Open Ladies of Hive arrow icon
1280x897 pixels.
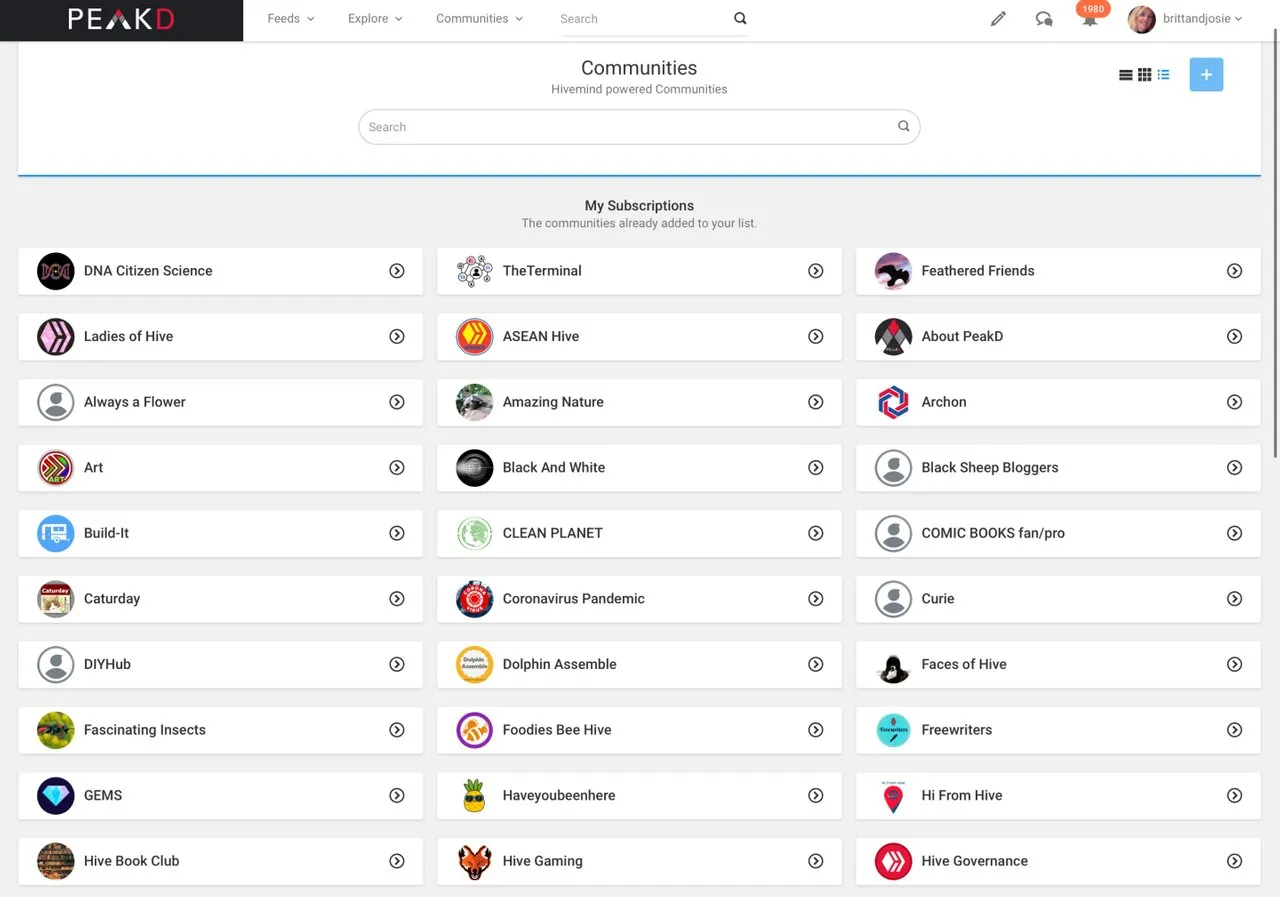[397, 337]
